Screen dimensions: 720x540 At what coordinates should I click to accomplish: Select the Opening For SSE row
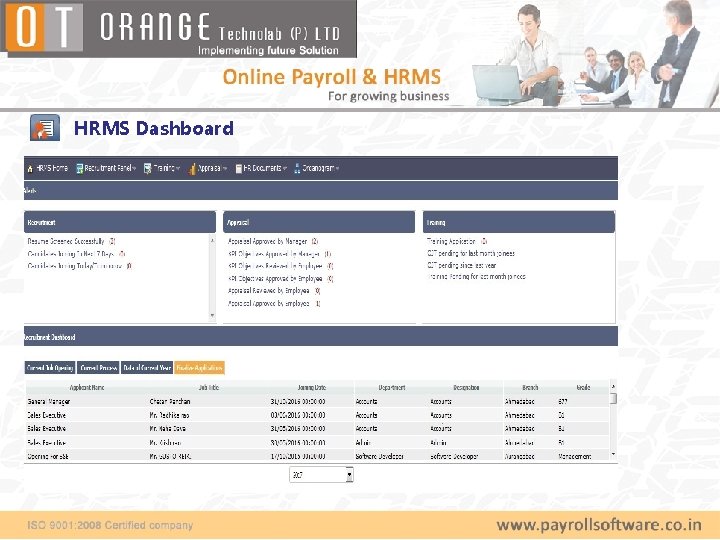[x=317, y=456]
